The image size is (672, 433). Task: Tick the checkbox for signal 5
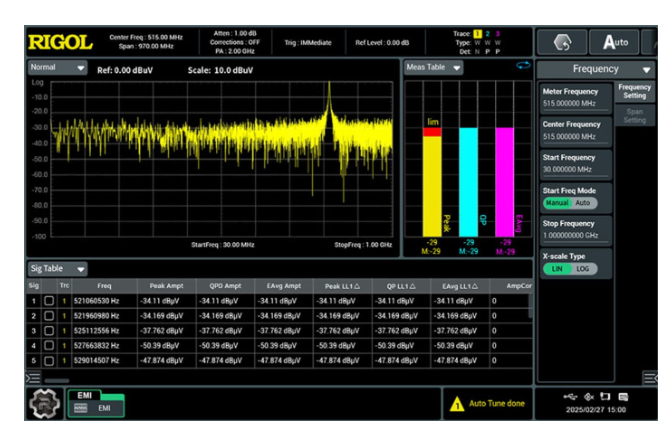[49, 361]
